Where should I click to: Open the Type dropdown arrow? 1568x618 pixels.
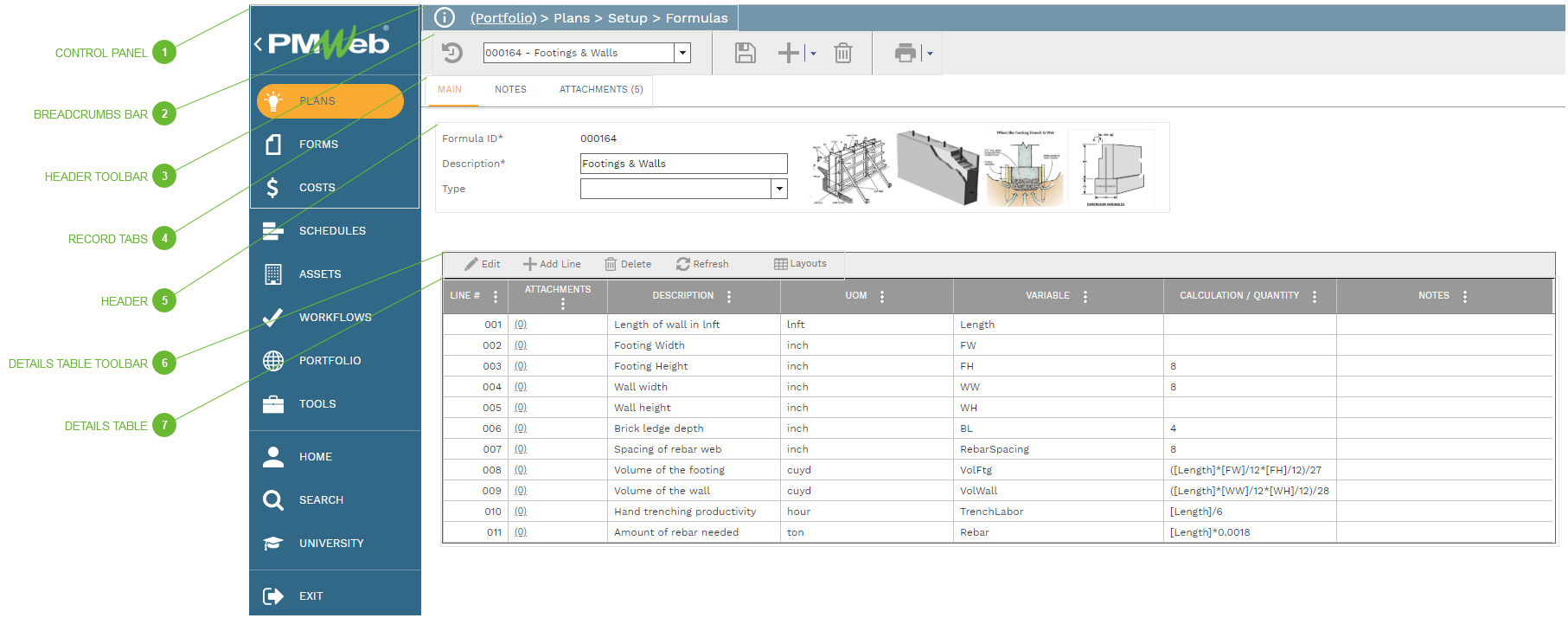click(x=779, y=189)
